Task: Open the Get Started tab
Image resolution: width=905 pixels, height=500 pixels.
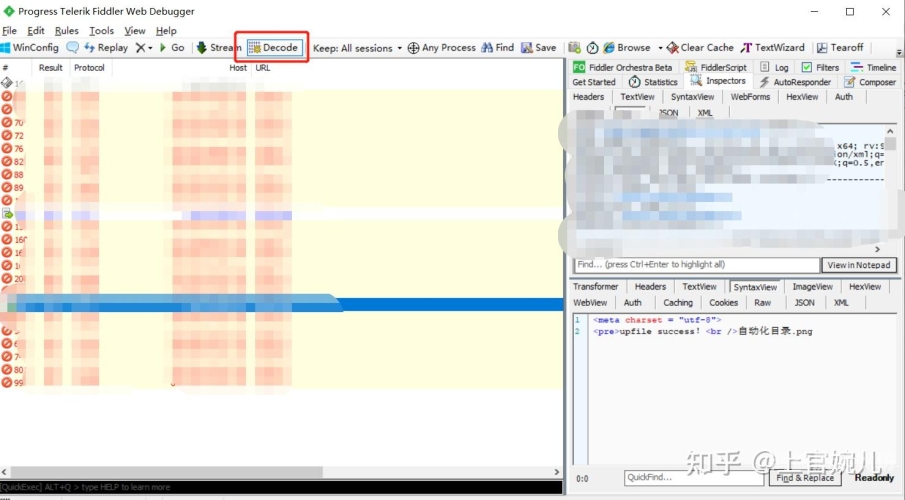Action: (x=594, y=82)
